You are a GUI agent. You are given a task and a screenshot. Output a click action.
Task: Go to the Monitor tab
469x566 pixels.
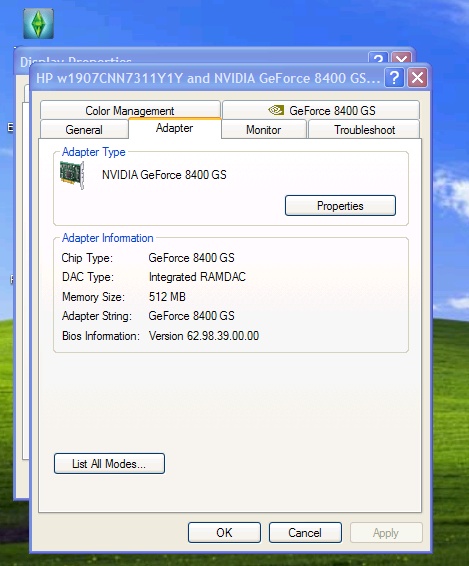[264, 129]
